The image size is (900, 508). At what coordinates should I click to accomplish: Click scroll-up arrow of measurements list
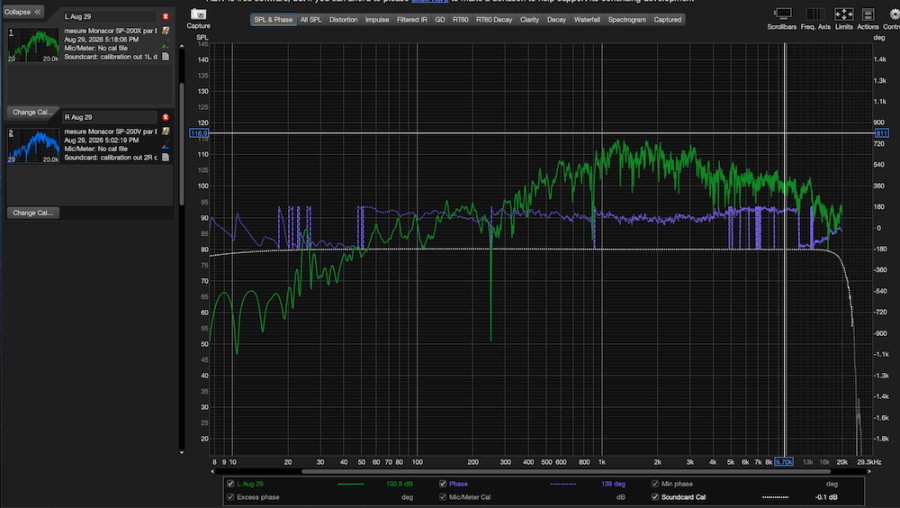click(182, 45)
